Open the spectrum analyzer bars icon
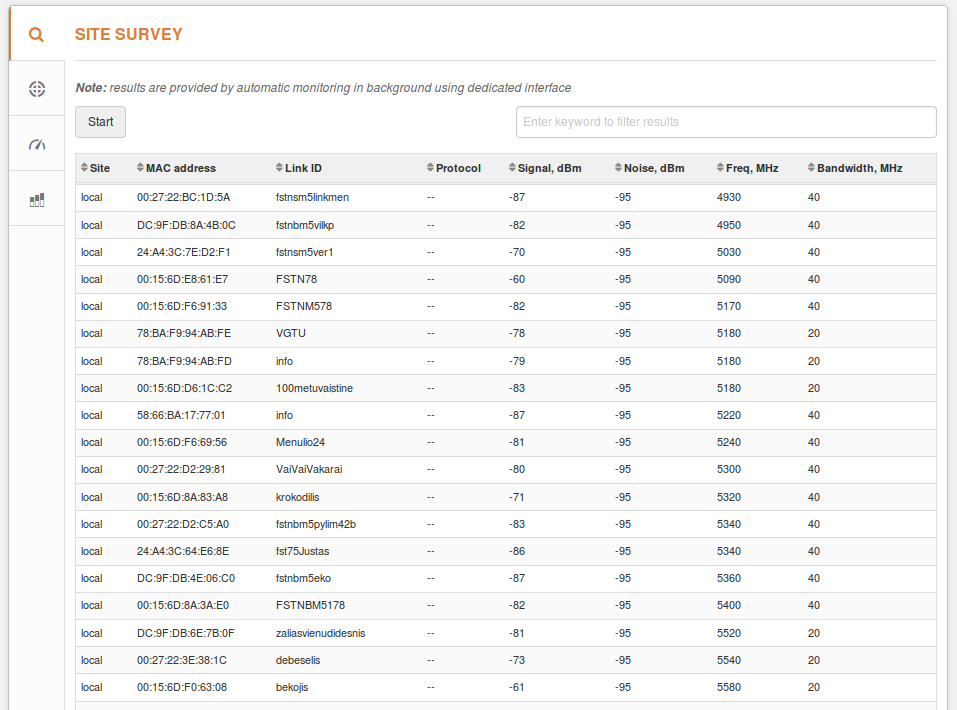This screenshot has height=710, width=957. pos(37,200)
